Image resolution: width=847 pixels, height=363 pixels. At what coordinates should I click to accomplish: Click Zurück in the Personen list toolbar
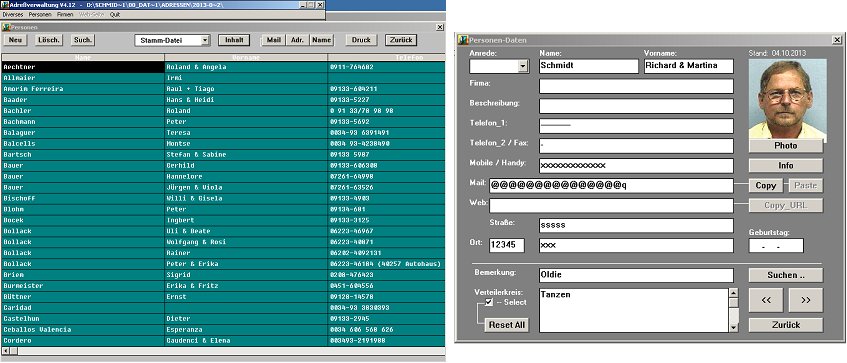pyautogui.click(x=401, y=40)
